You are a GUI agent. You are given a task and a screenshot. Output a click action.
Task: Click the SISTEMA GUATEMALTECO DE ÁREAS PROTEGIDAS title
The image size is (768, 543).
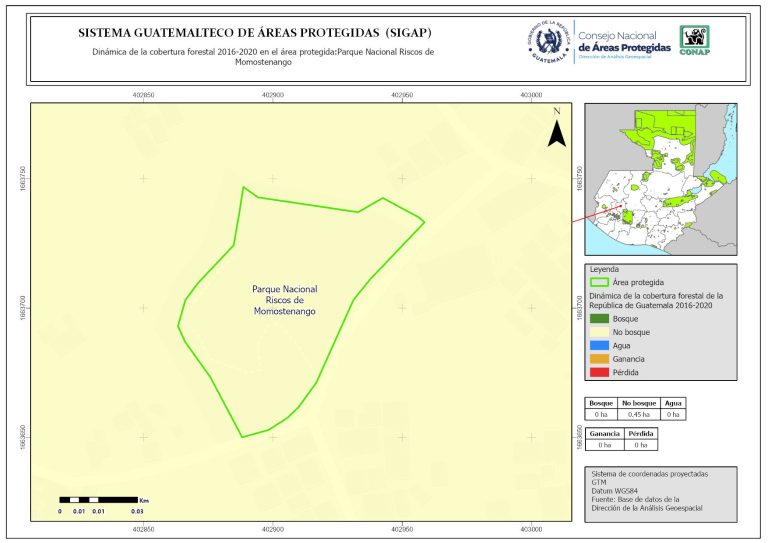click(255, 33)
